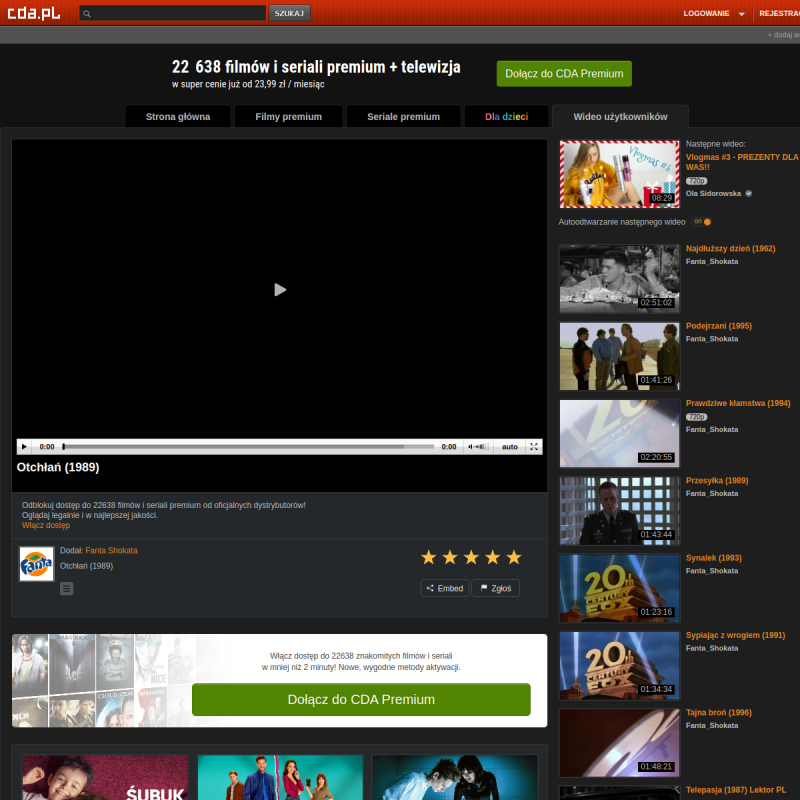Open the Dla dzieci tab

pos(507,116)
